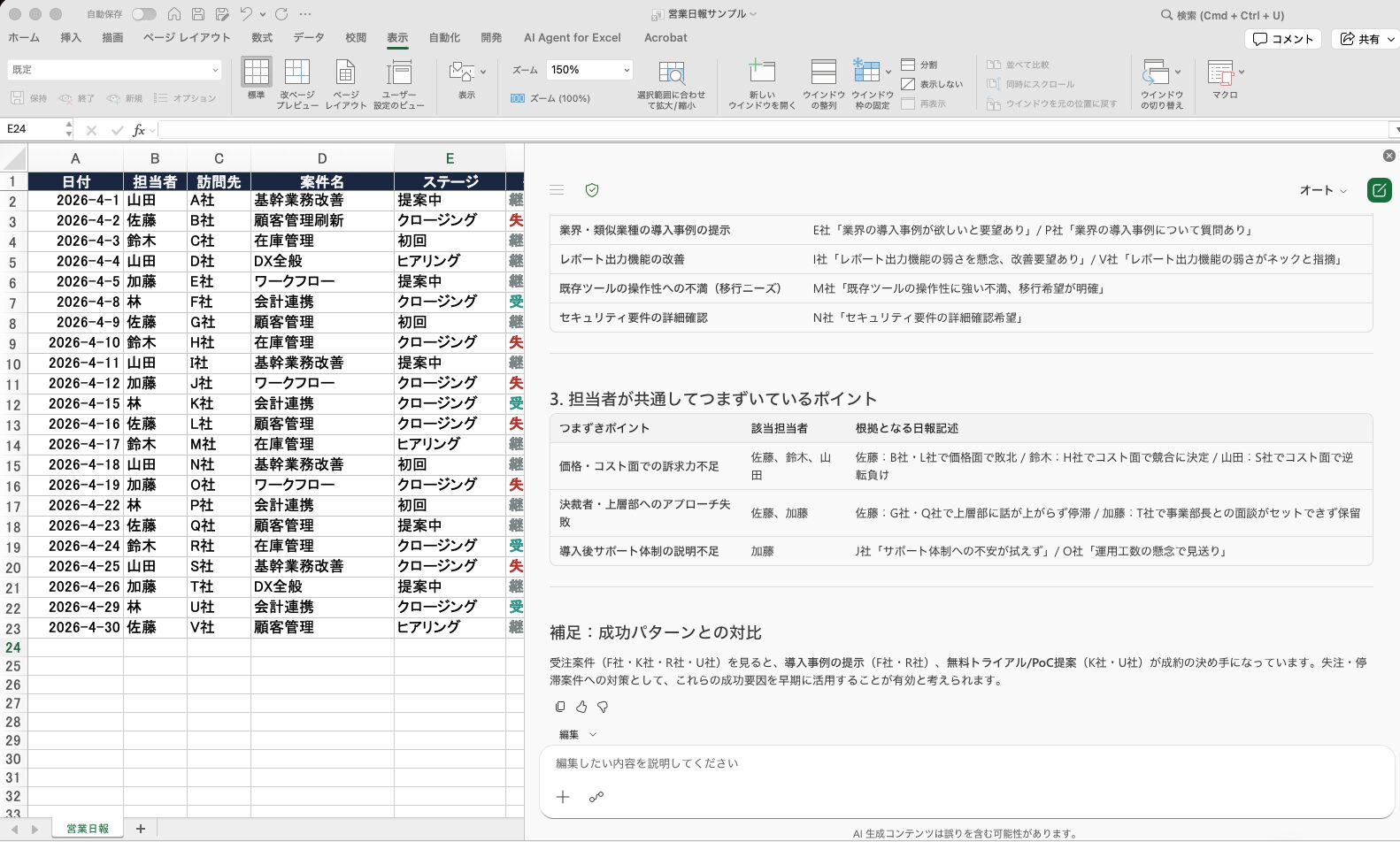
Task: Click the next sheet navigation arrow
Action: coord(35,830)
